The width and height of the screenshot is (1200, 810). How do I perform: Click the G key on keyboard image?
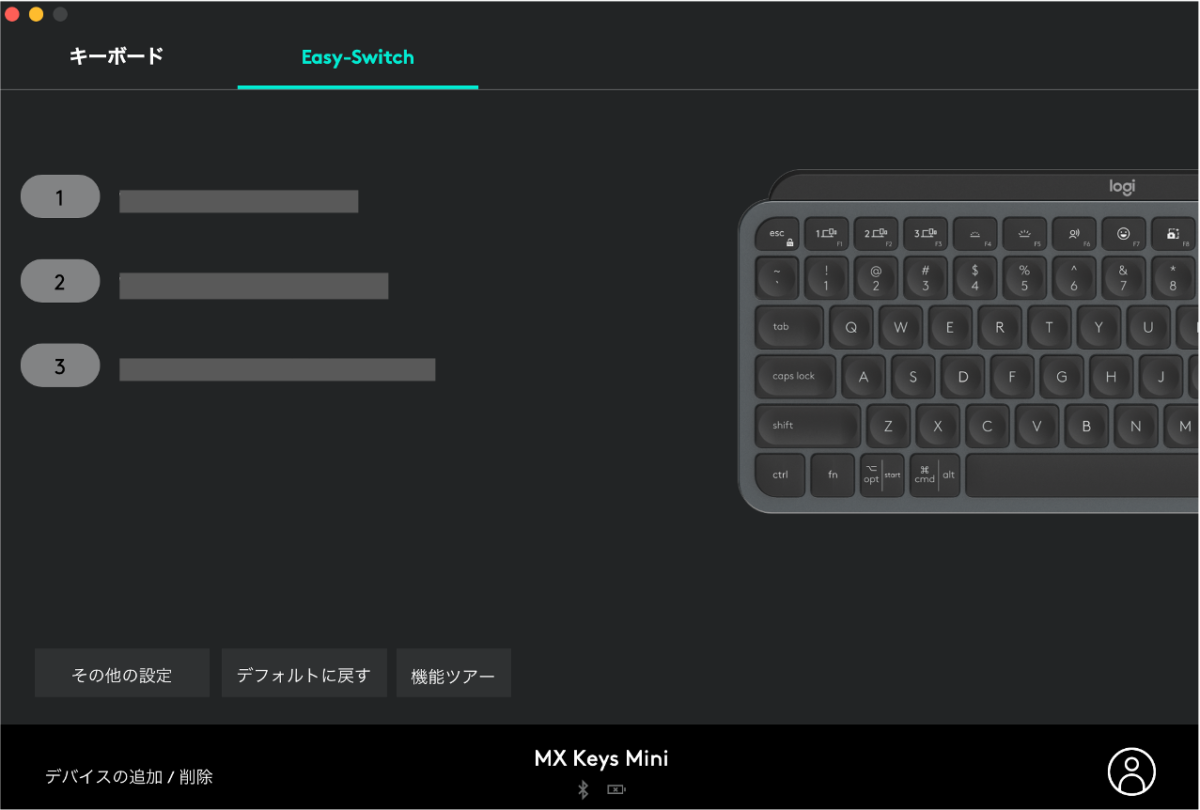(1061, 376)
